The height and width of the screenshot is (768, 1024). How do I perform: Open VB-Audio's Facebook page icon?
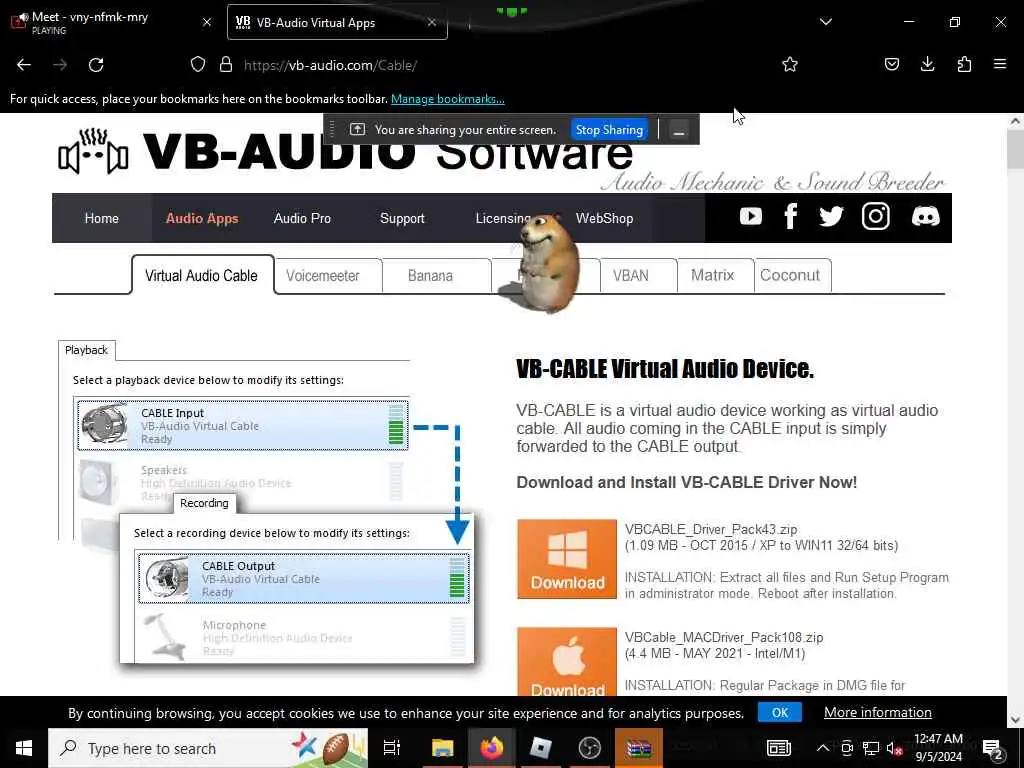(791, 216)
